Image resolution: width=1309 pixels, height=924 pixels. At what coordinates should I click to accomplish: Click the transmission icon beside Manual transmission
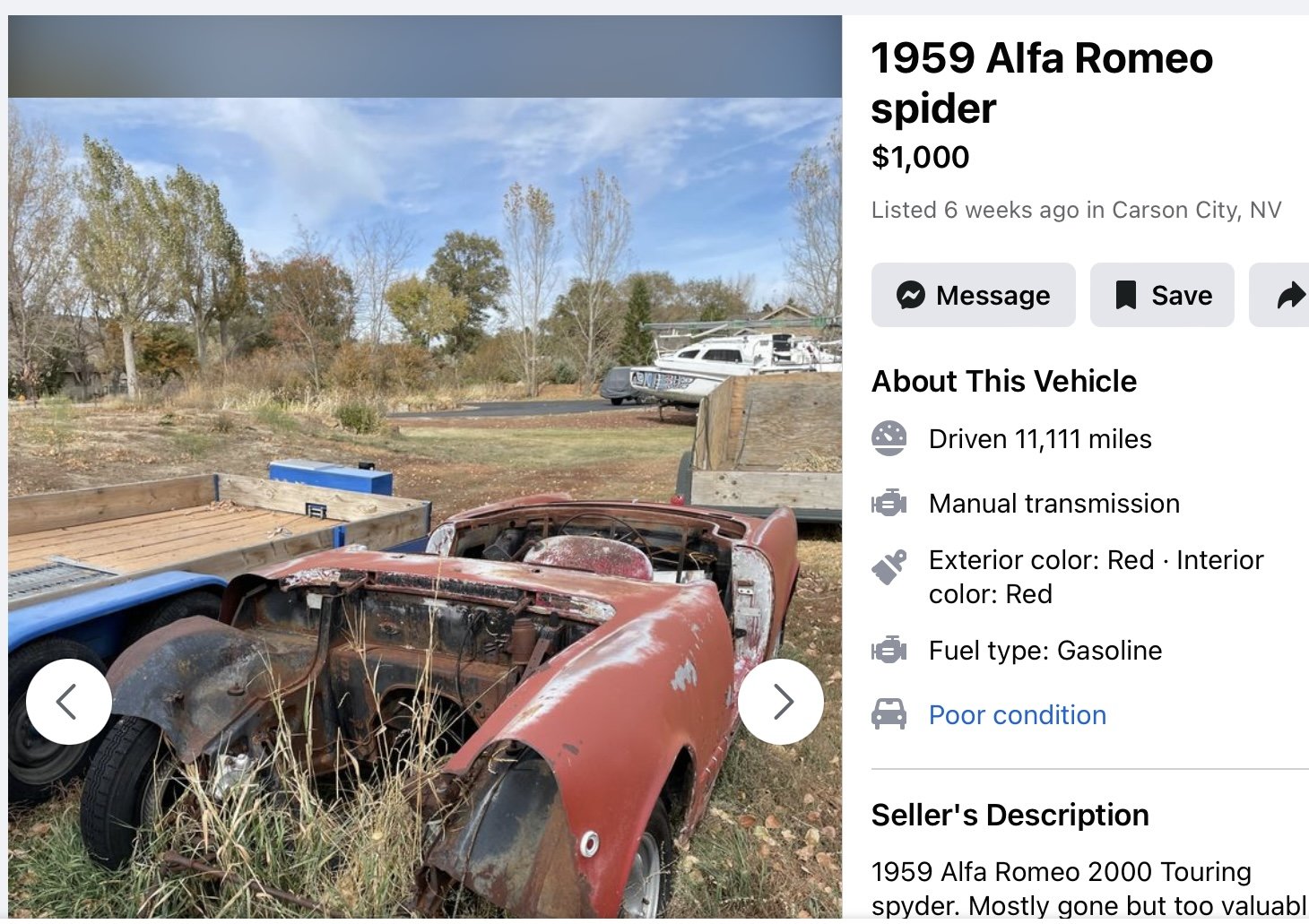[x=889, y=503]
